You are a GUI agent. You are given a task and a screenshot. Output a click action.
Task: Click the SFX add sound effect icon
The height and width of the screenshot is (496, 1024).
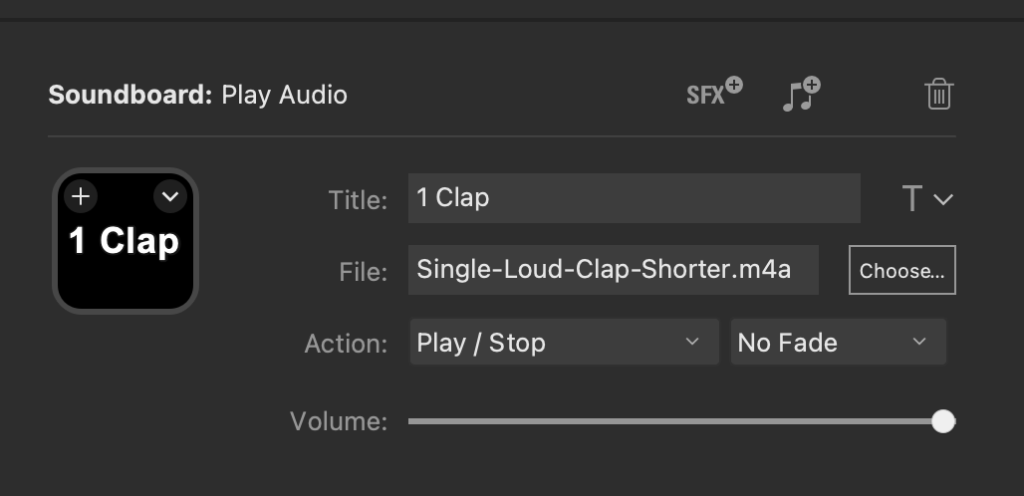[x=714, y=94]
